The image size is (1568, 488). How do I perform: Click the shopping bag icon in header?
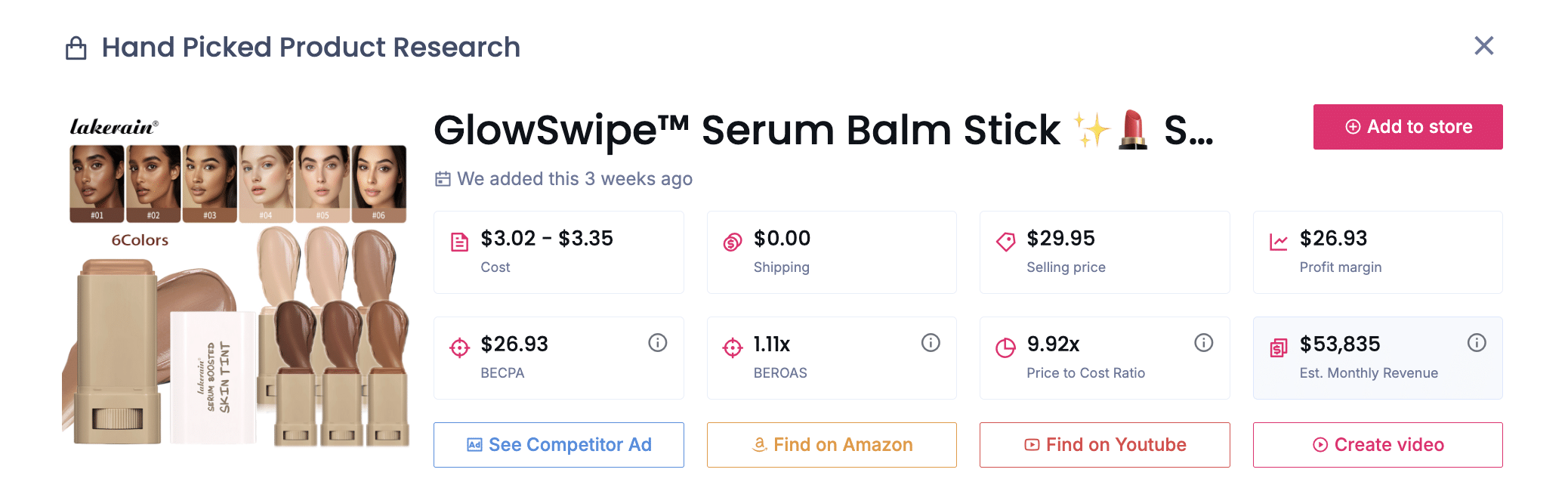click(x=76, y=48)
